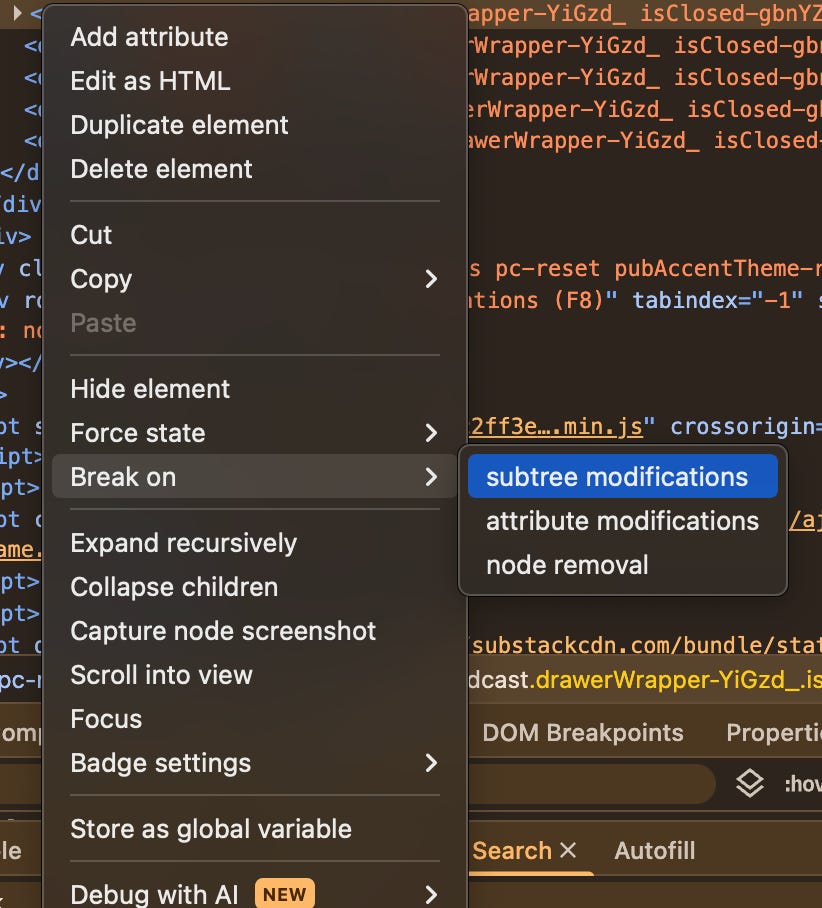
Task: Click pubAccentTheme class text
Action: [718, 269]
